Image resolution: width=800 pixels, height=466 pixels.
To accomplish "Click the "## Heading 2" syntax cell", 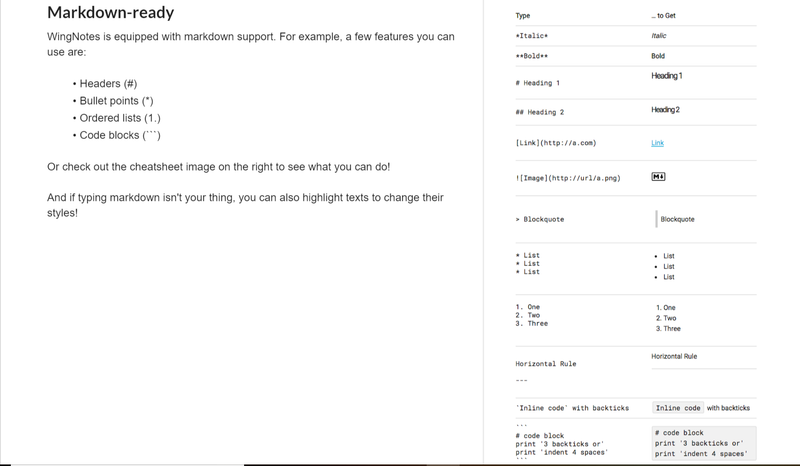I will [539, 112].
